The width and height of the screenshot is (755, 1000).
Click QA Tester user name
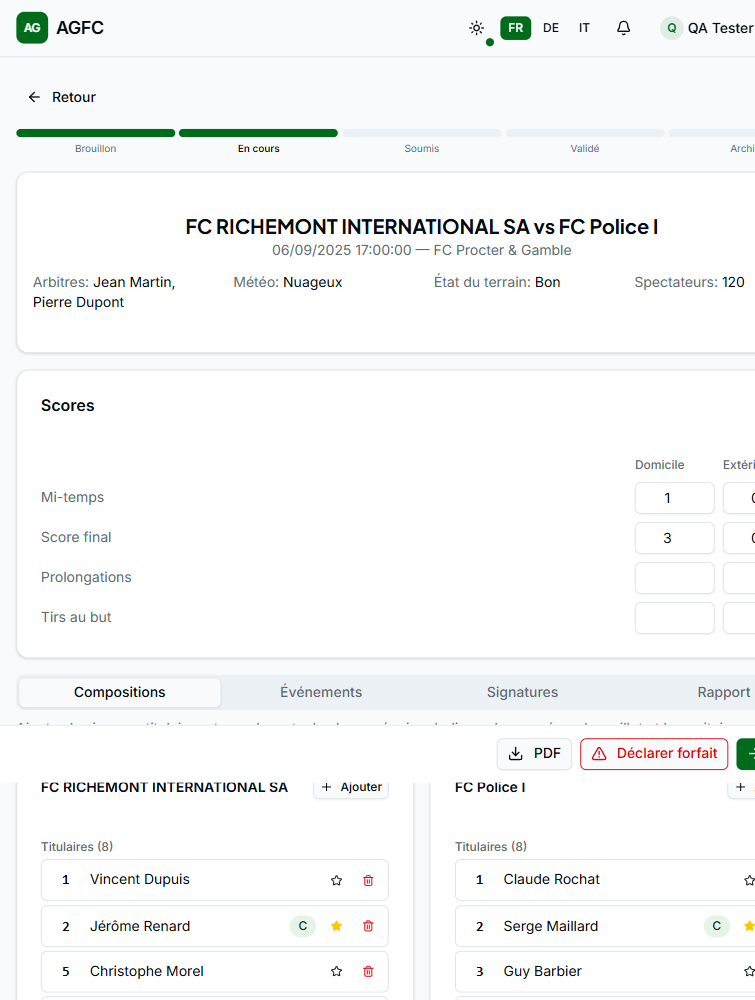(x=721, y=28)
